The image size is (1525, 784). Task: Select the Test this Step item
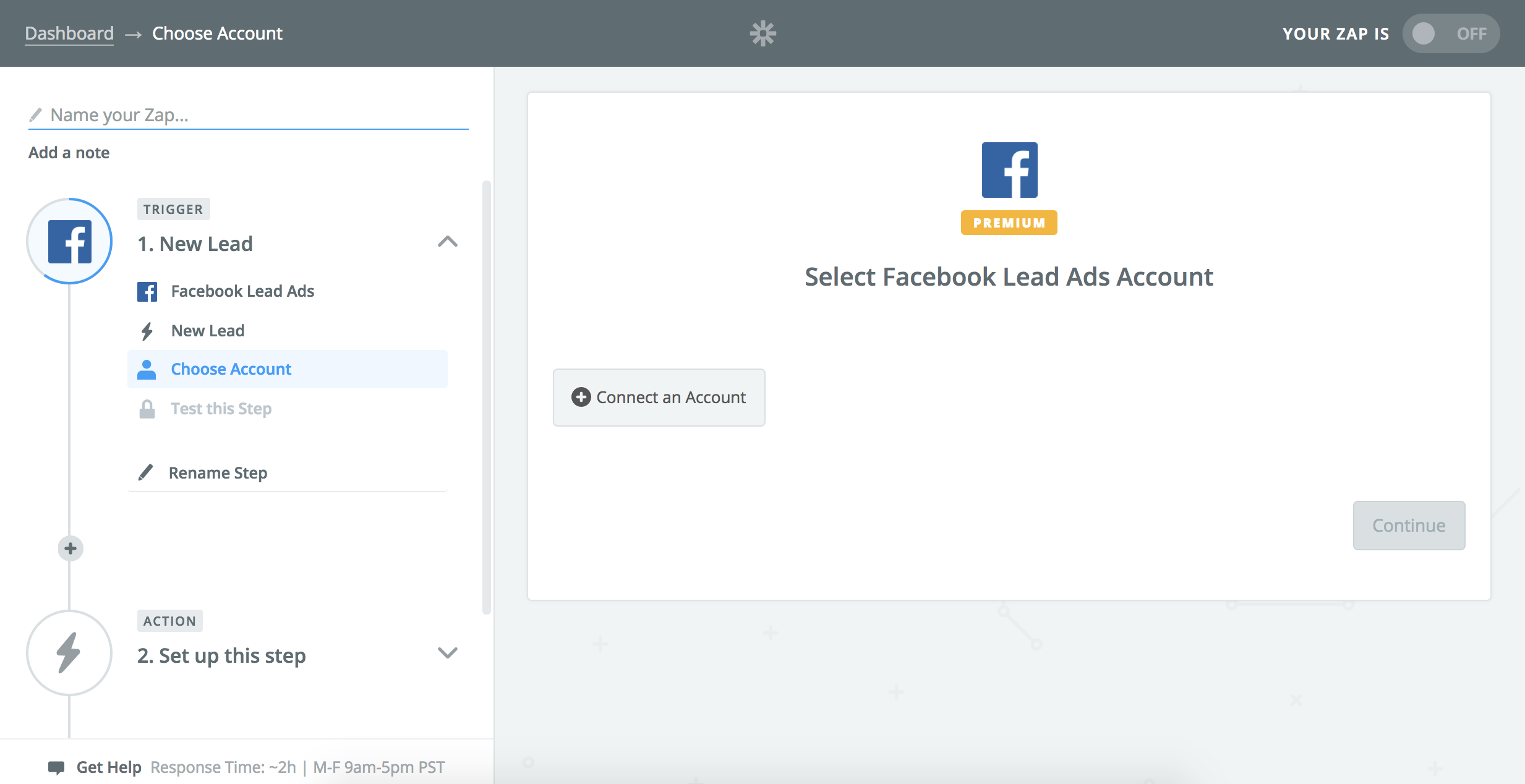click(x=288, y=409)
